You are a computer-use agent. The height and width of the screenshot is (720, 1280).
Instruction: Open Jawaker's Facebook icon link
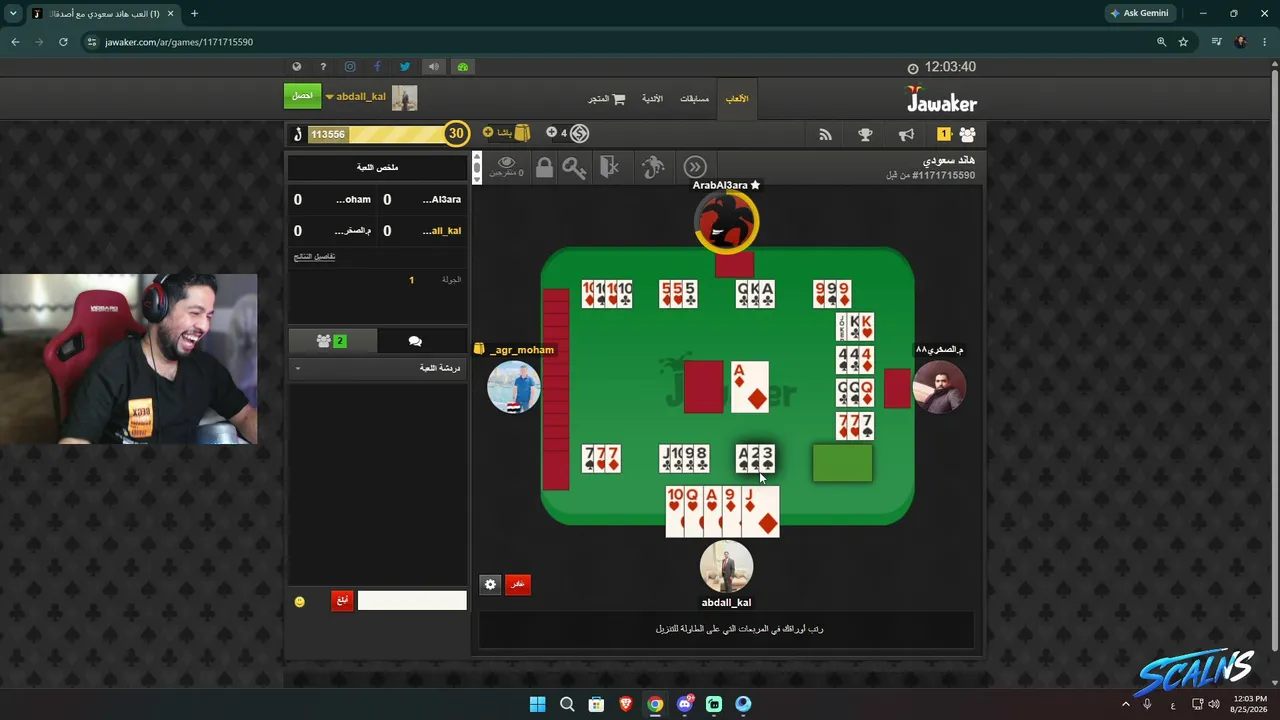coord(377,67)
